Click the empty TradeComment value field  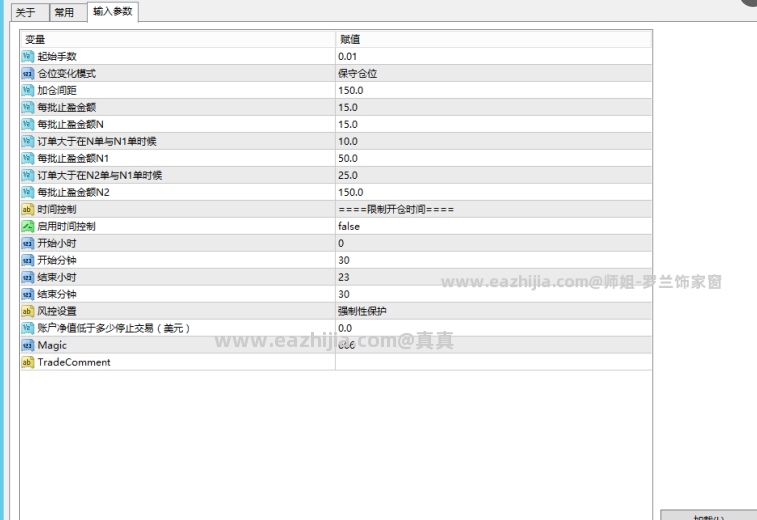(493, 362)
